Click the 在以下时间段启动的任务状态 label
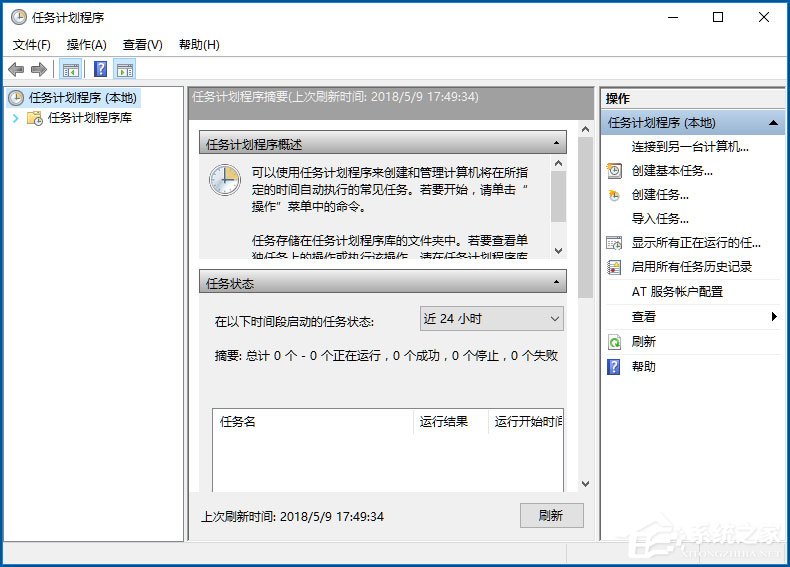The image size is (790, 567). 294,322
